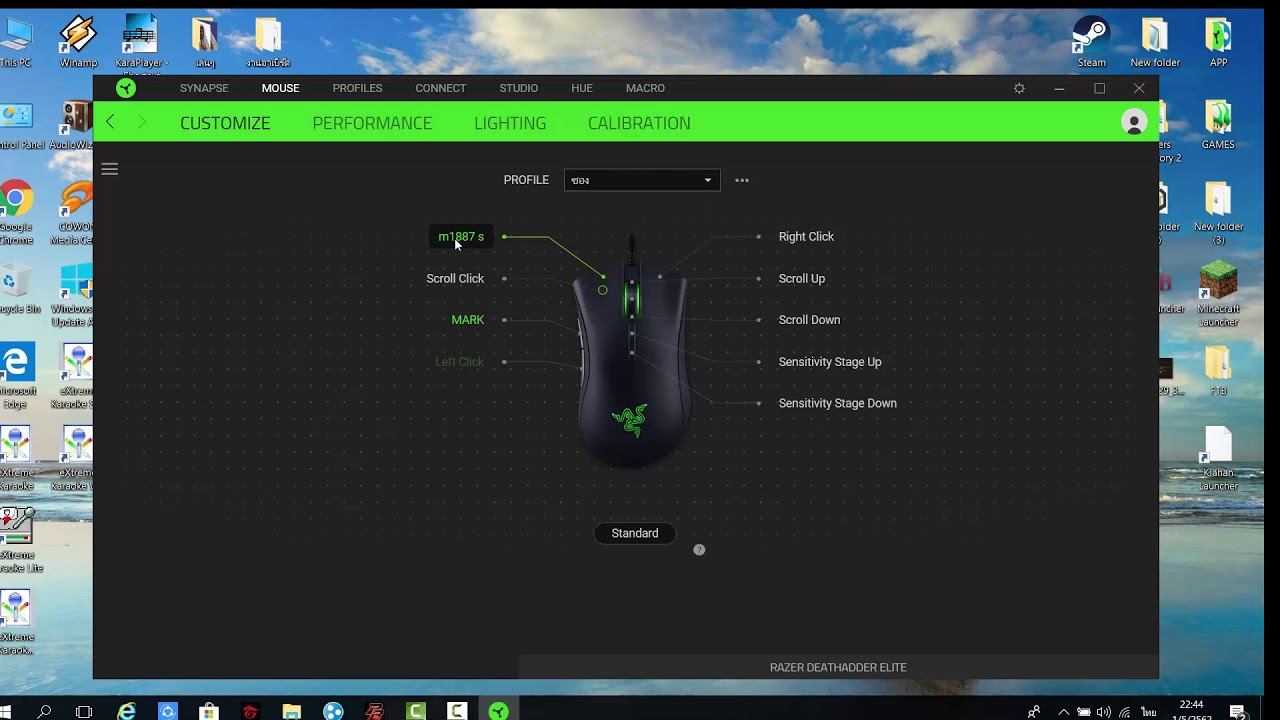
Task: Select the CUSTOMIZE subtab
Action: [x=225, y=123]
